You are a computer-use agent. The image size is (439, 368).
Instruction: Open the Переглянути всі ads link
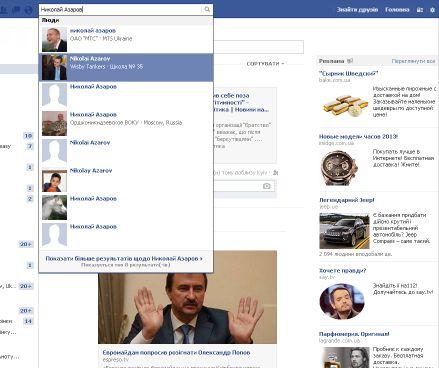(413, 61)
